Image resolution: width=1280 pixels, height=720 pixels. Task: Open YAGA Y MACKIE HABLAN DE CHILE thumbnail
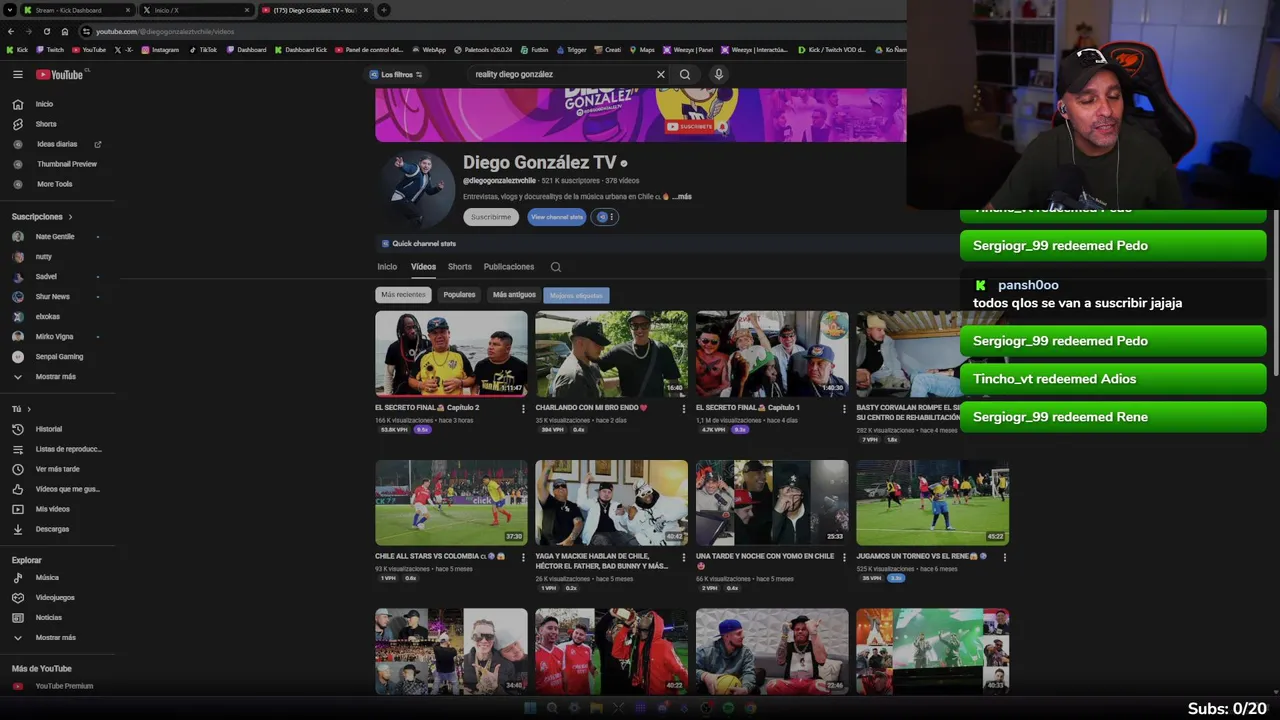[x=611, y=503]
